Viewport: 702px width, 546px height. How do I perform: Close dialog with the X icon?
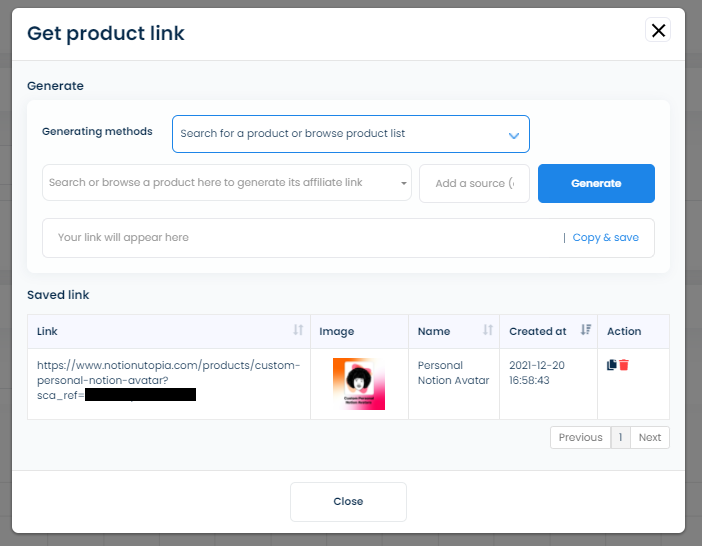point(658,31)
